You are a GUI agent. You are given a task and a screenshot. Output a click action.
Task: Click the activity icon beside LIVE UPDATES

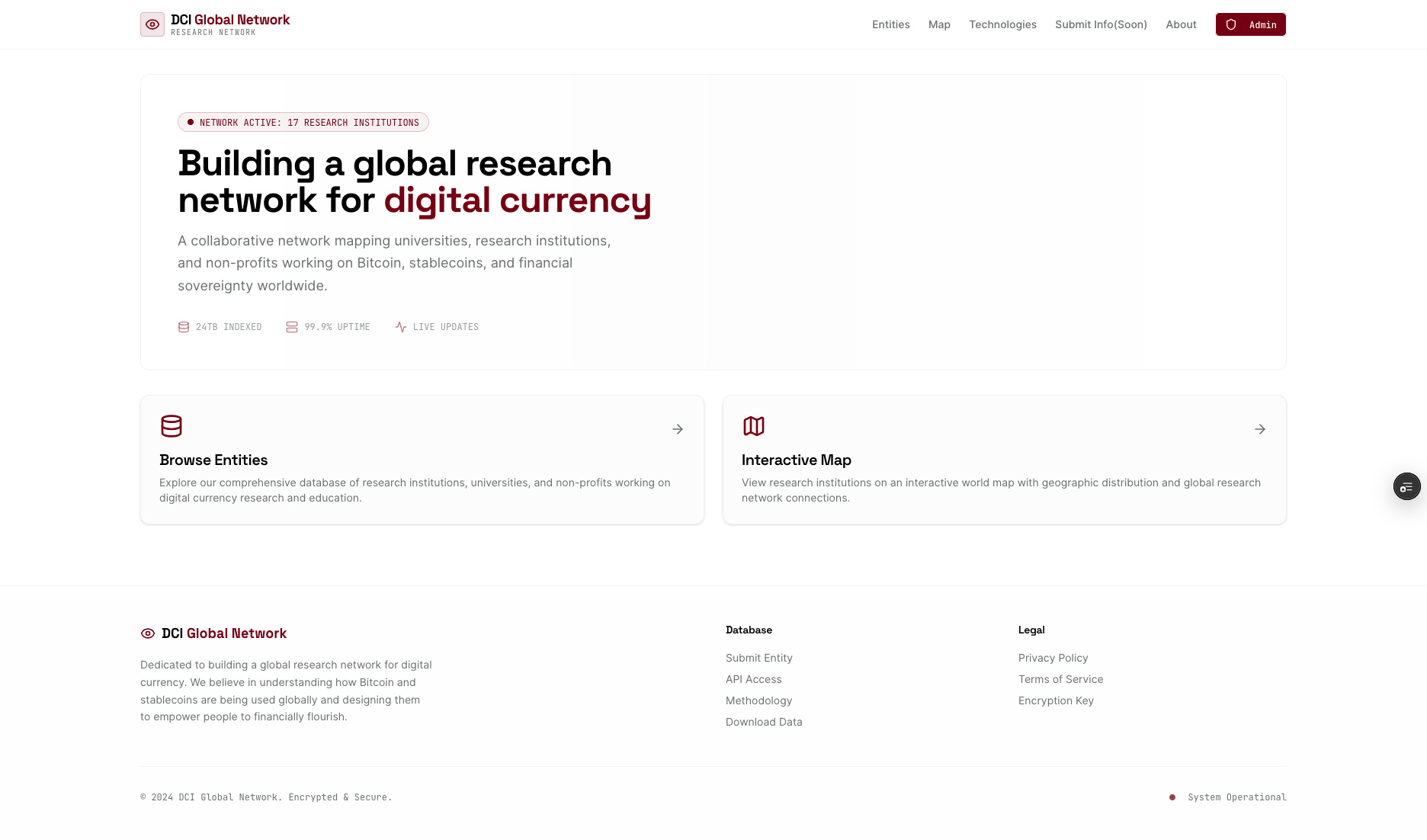[x=401, y=326]
